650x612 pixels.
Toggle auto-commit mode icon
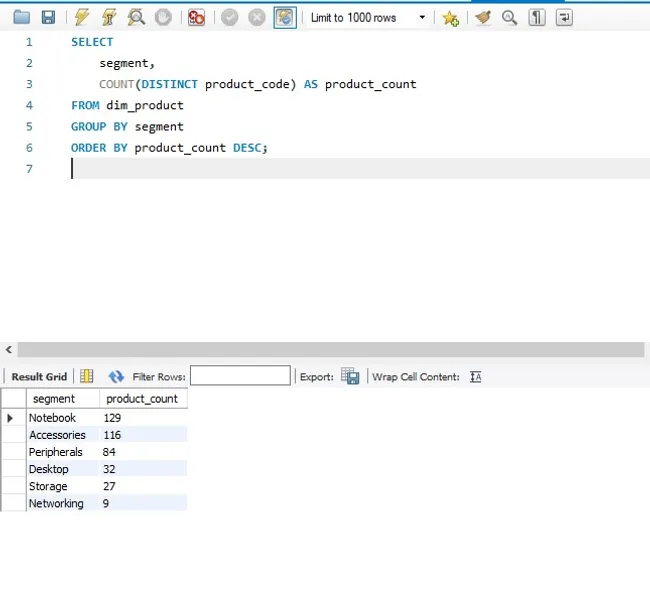coord(285,17)
